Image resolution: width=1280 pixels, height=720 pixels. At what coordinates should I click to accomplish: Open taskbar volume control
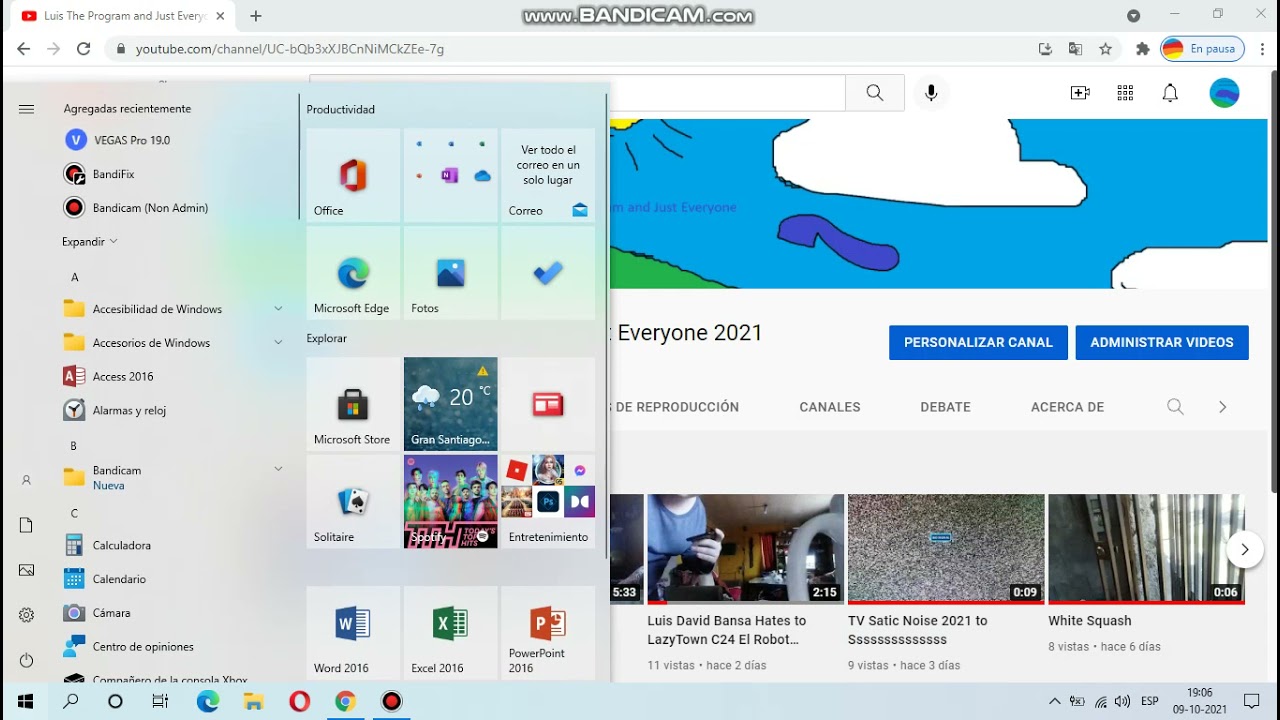click(1122, 701)
